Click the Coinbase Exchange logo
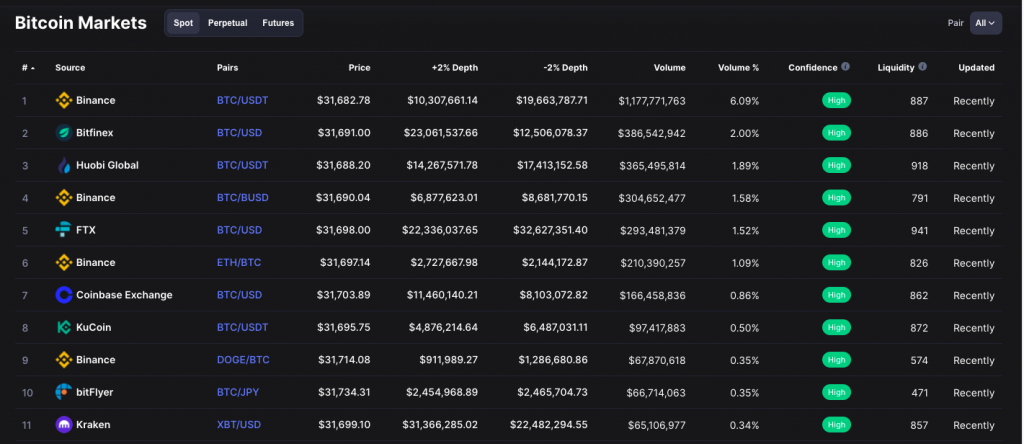The image size is (1024, 444). click(63, 295)
